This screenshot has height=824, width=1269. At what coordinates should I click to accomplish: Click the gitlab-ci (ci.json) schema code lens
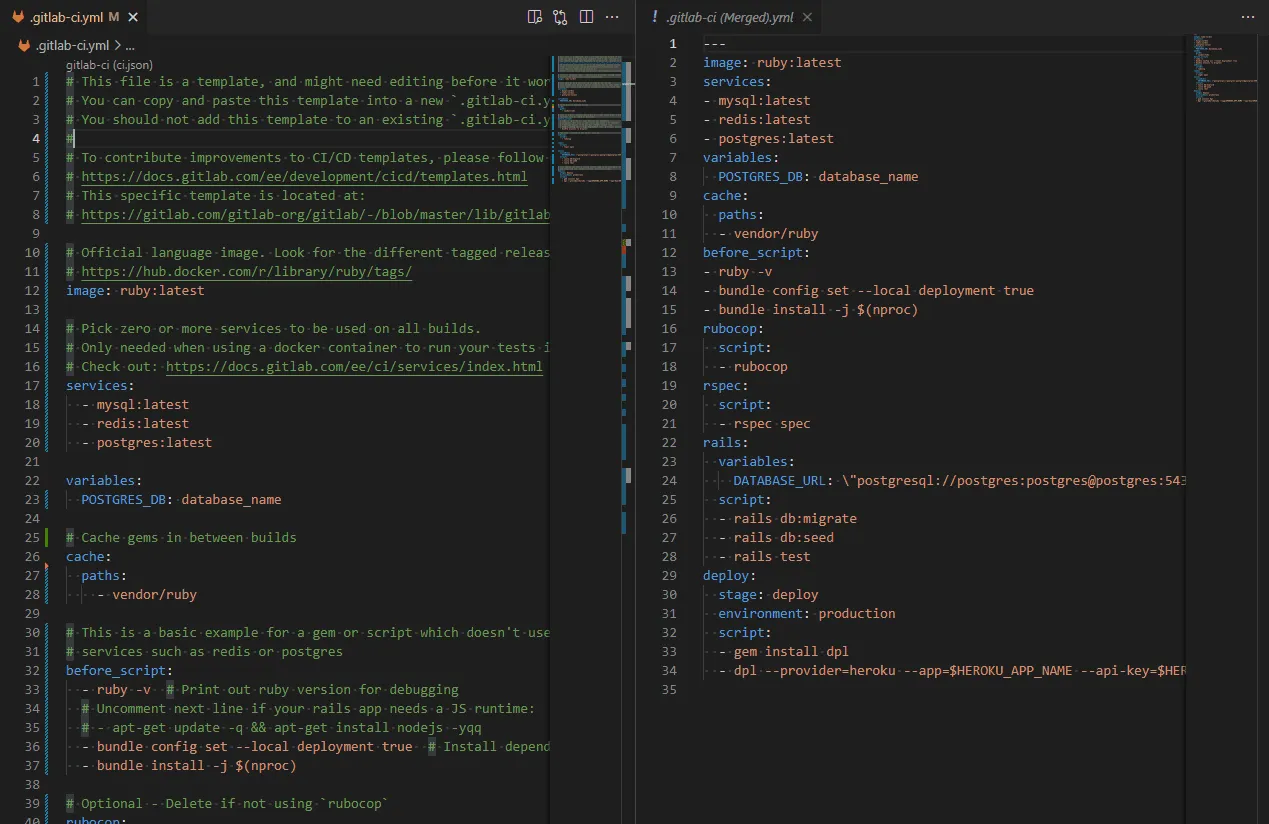point(109,65)
